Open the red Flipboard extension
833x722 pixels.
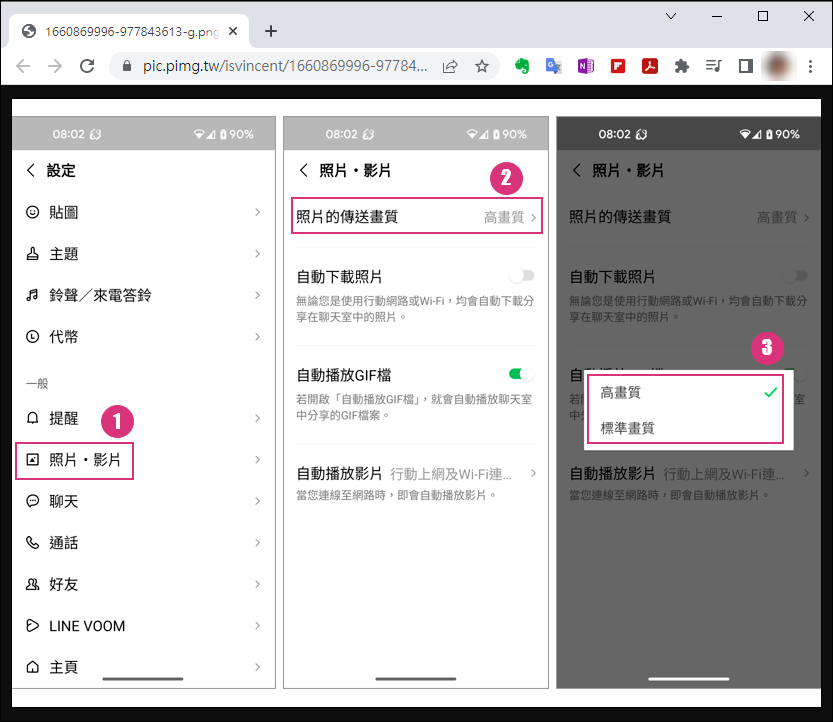click(618, 66)
